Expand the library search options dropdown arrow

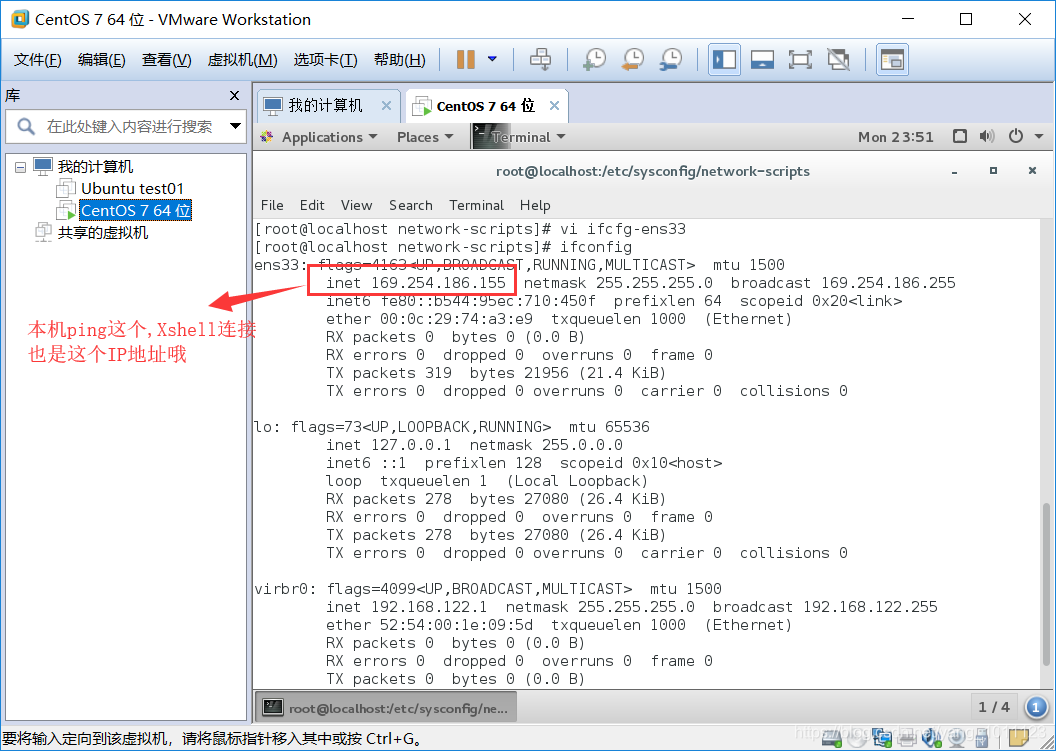235,126
